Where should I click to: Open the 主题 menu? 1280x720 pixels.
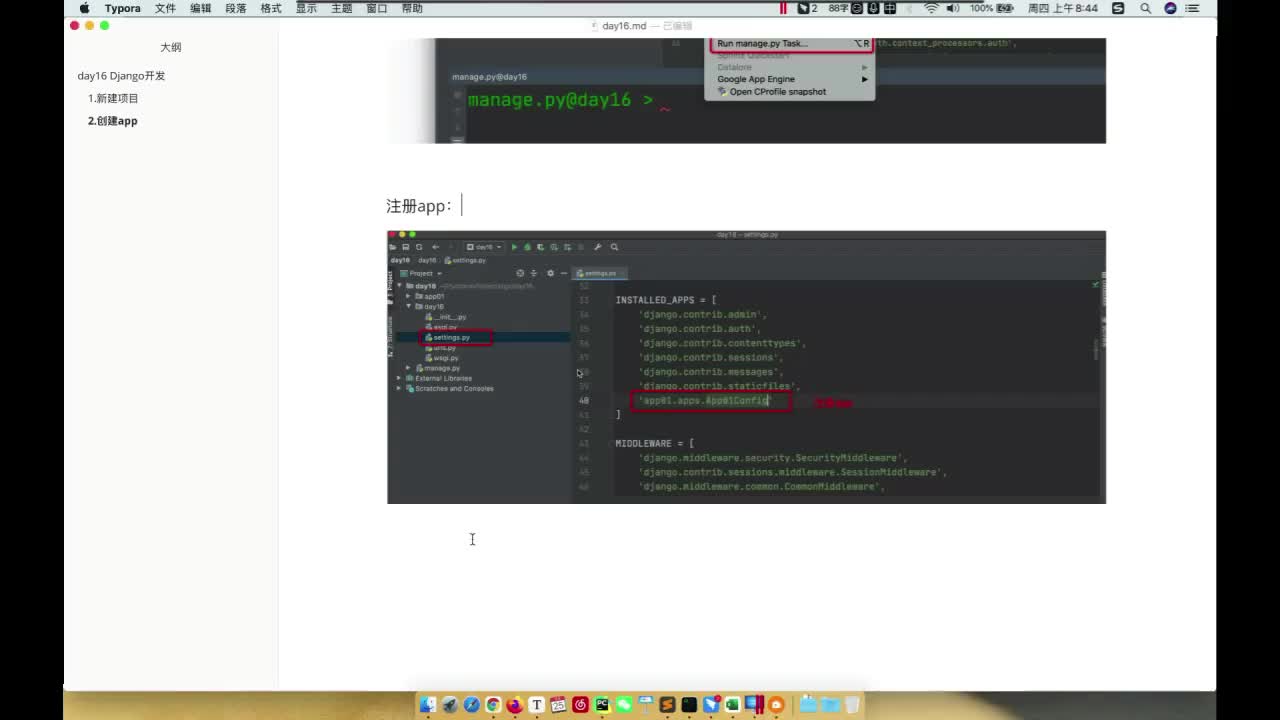[341, 8]
